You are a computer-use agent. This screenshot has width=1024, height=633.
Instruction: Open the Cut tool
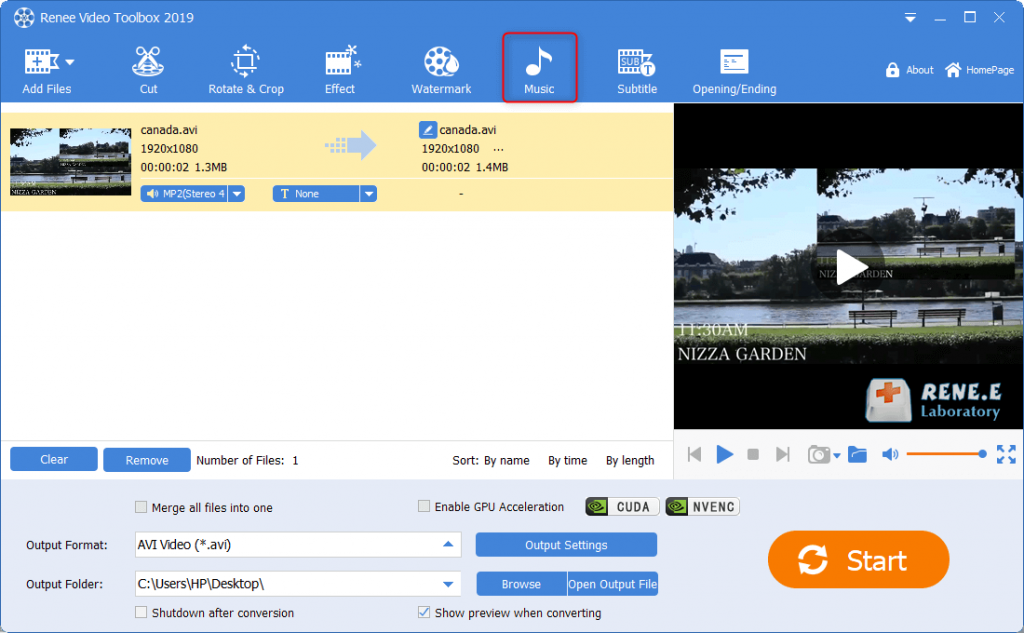(148, 70)
